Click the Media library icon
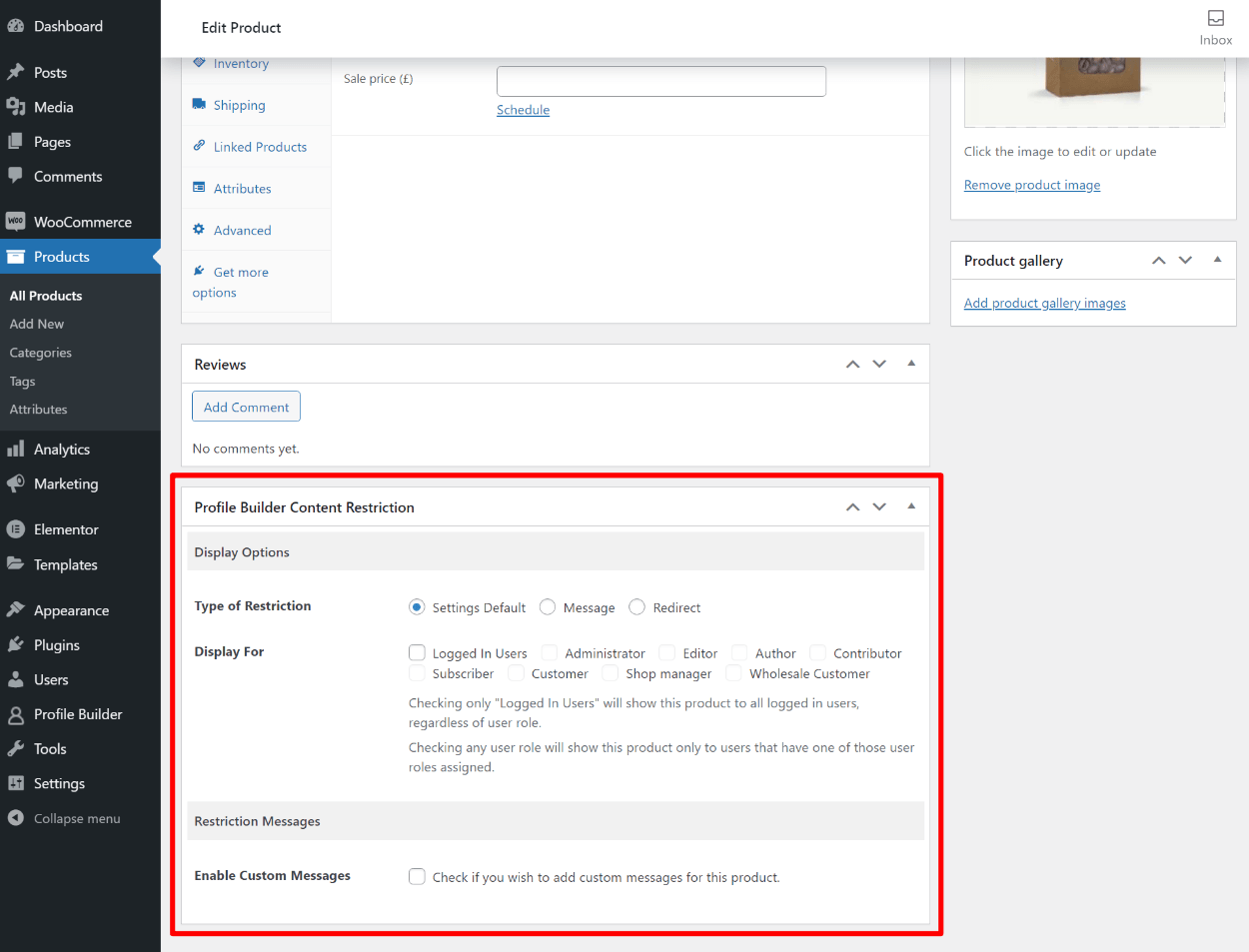Viewport: 1249px width, 952px height. click(15, 107)
